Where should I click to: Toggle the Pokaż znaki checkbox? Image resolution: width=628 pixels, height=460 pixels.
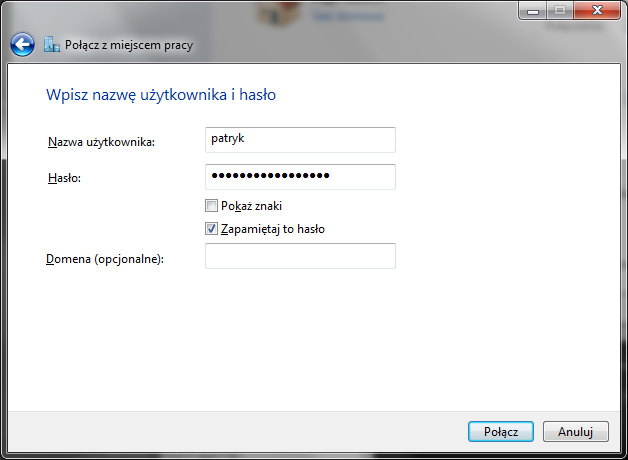[211, 206]
